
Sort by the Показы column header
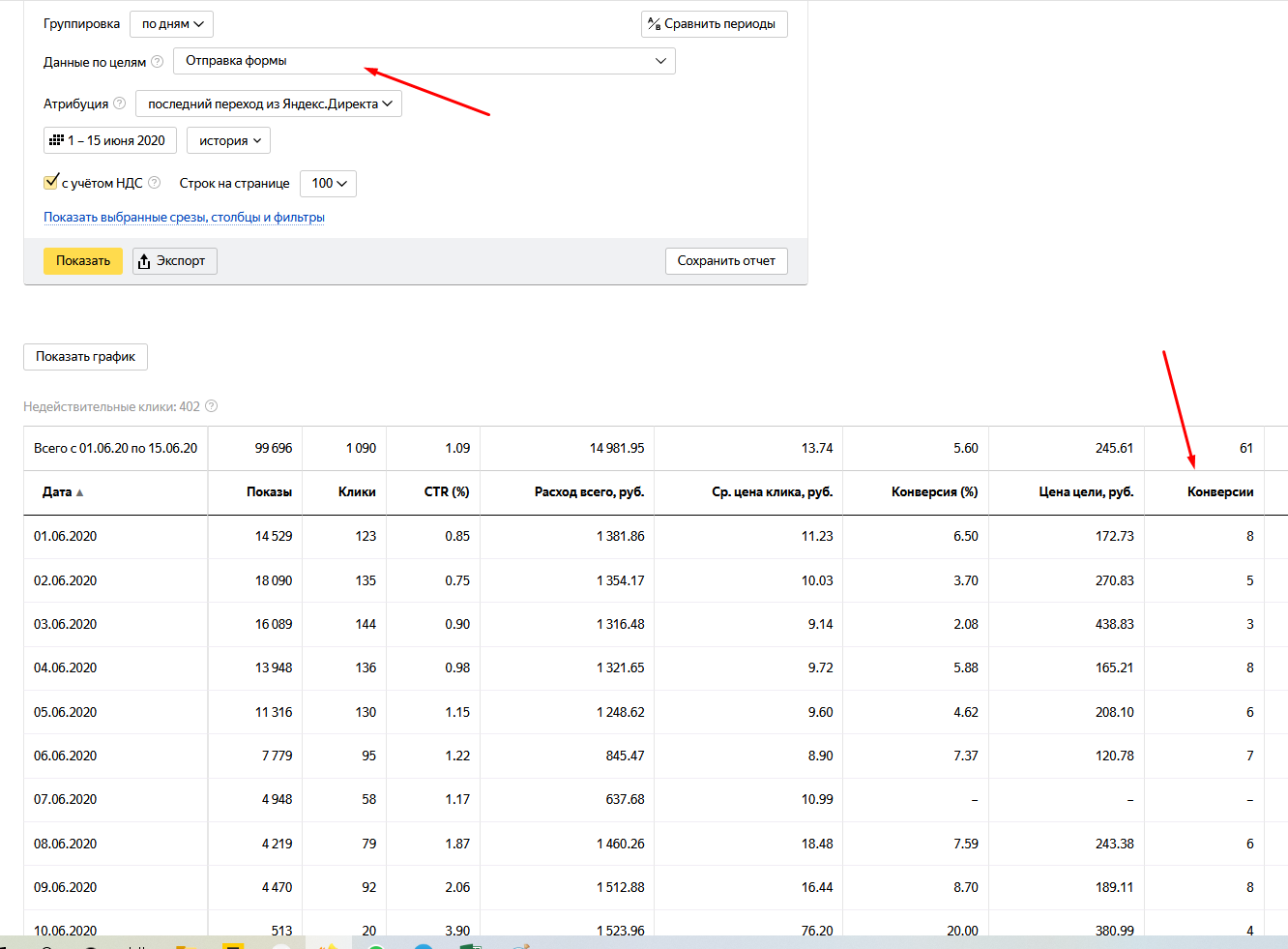(x=269, y=492)
